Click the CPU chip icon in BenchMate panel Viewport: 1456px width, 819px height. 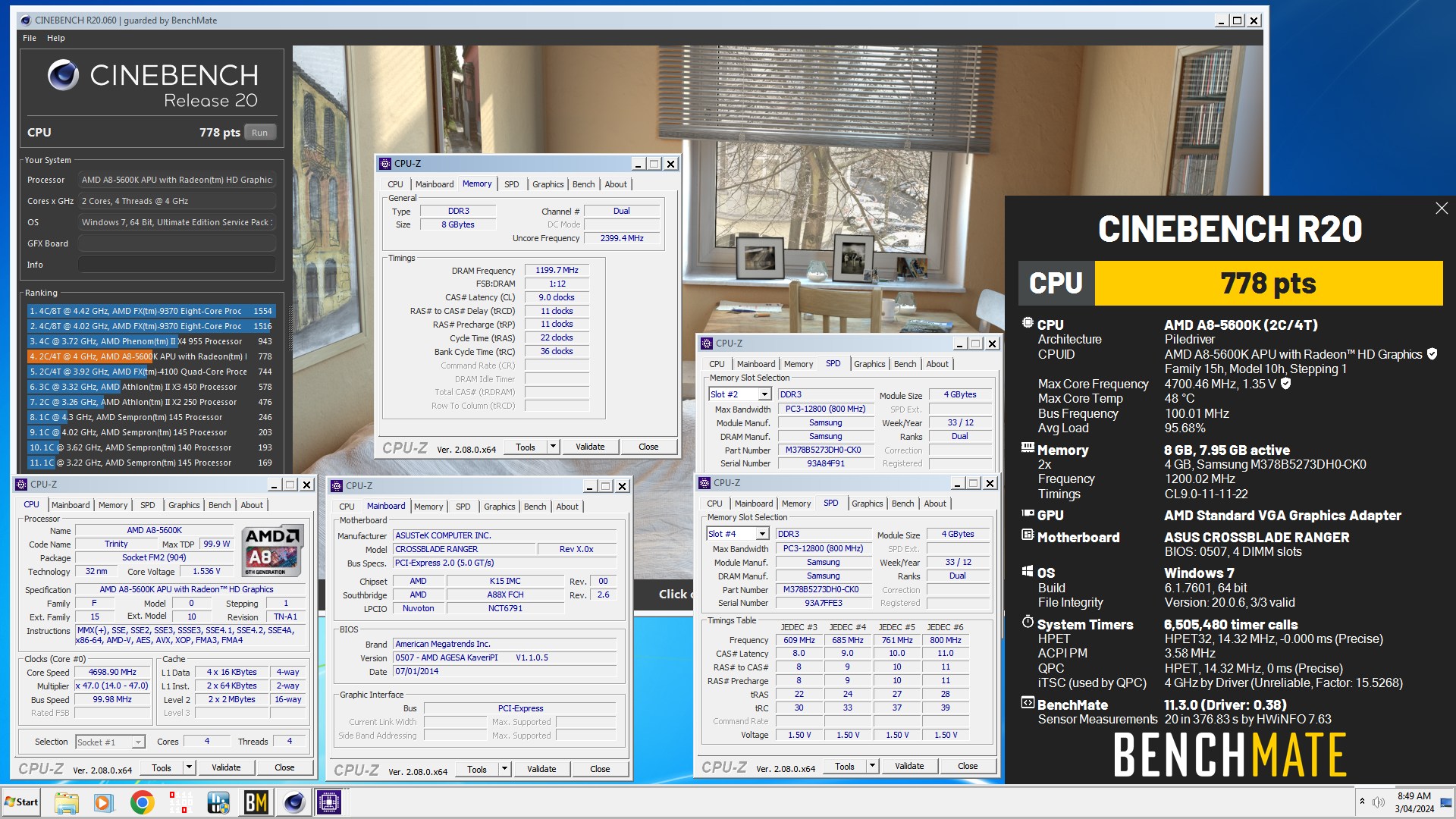(x=1028, y=323)
